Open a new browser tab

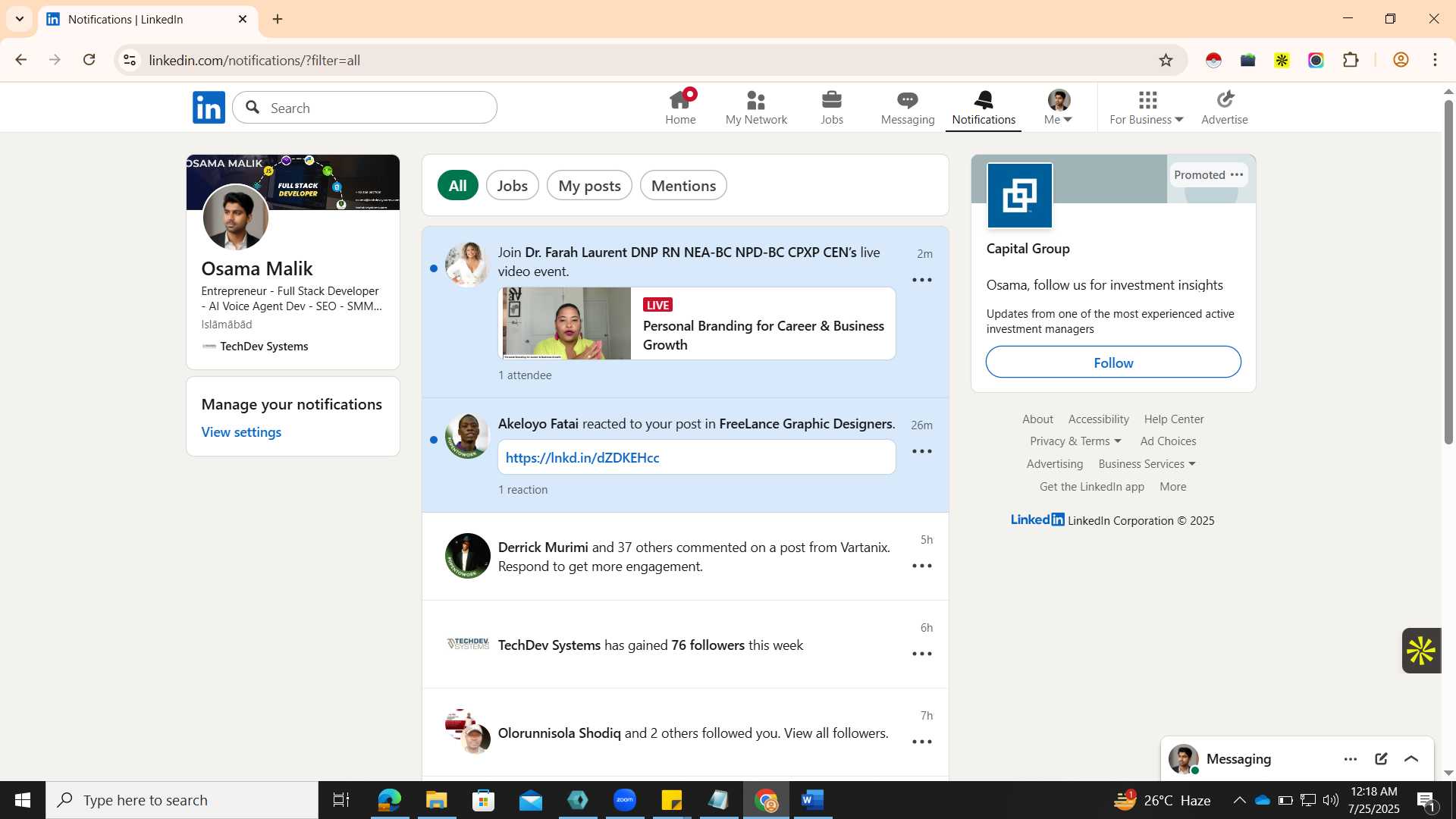(x=278, y=20)
